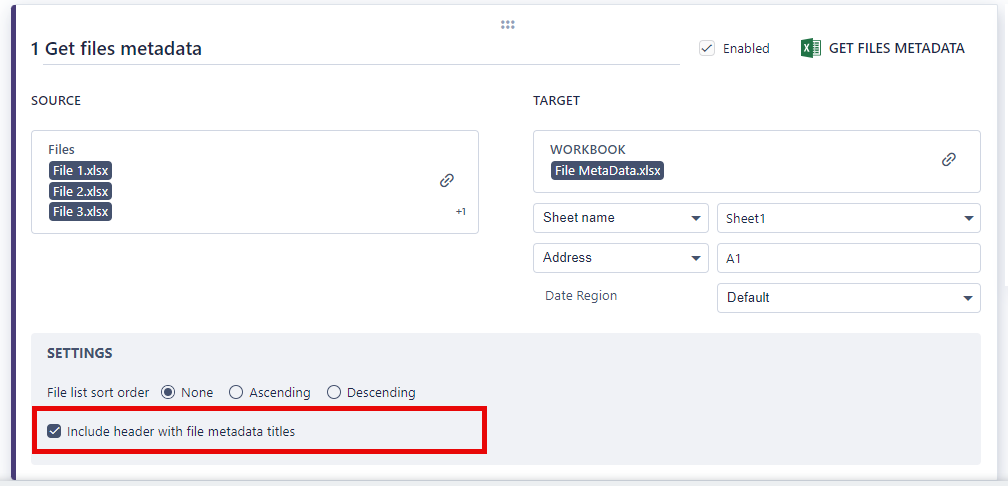The height and width of the screenshot is (486, 1008).
Task: Click the A1 address input field
Action: 849,258
